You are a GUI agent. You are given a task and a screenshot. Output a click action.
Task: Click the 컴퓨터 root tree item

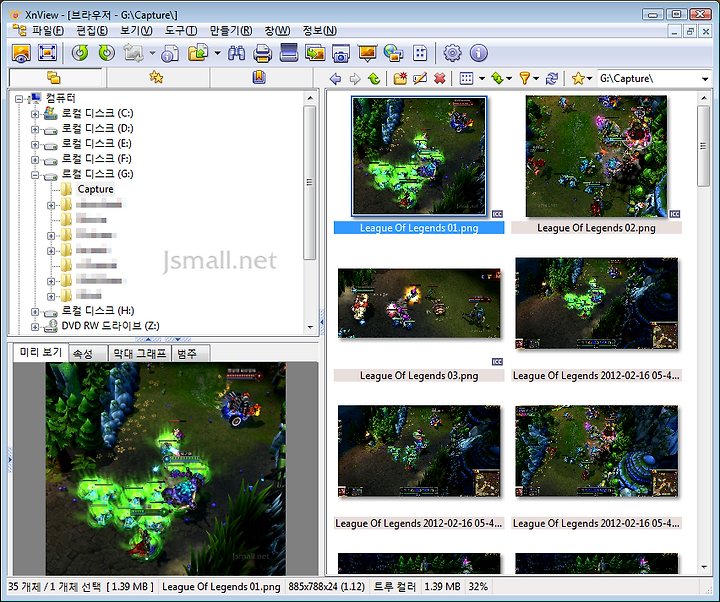click(x=60, y=98)
